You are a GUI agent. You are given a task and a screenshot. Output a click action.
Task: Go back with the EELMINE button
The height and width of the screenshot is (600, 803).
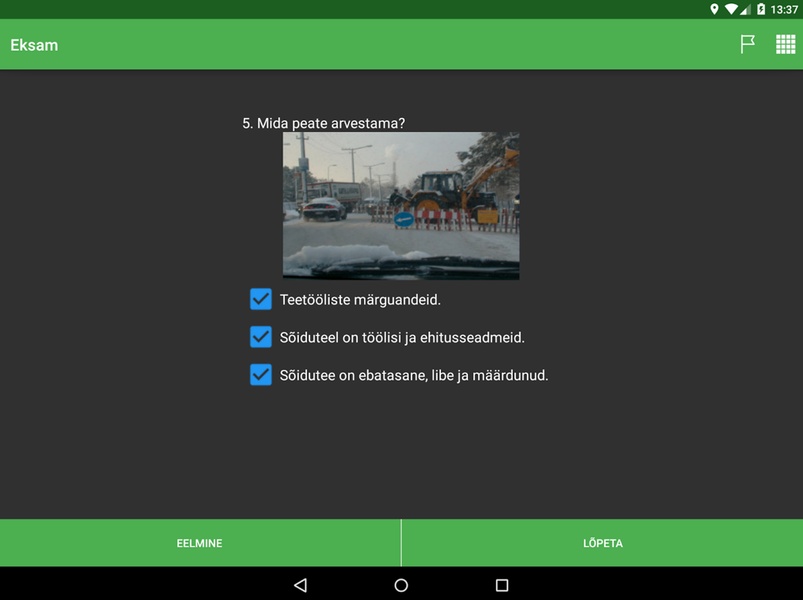pyautogui.click(x=200, y=543)
